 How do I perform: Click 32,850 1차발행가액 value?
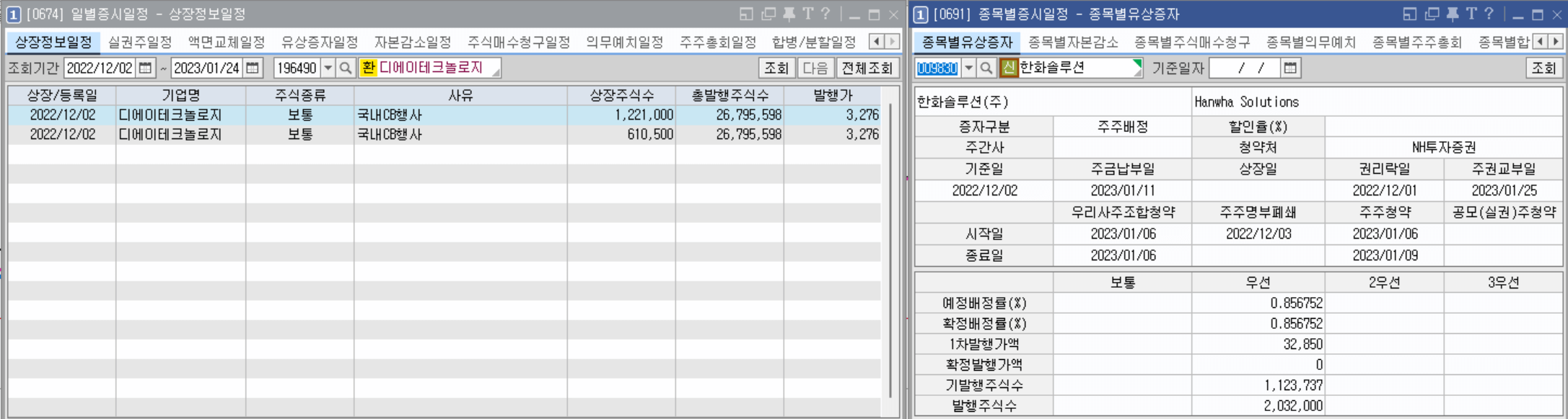point(1303,344)
